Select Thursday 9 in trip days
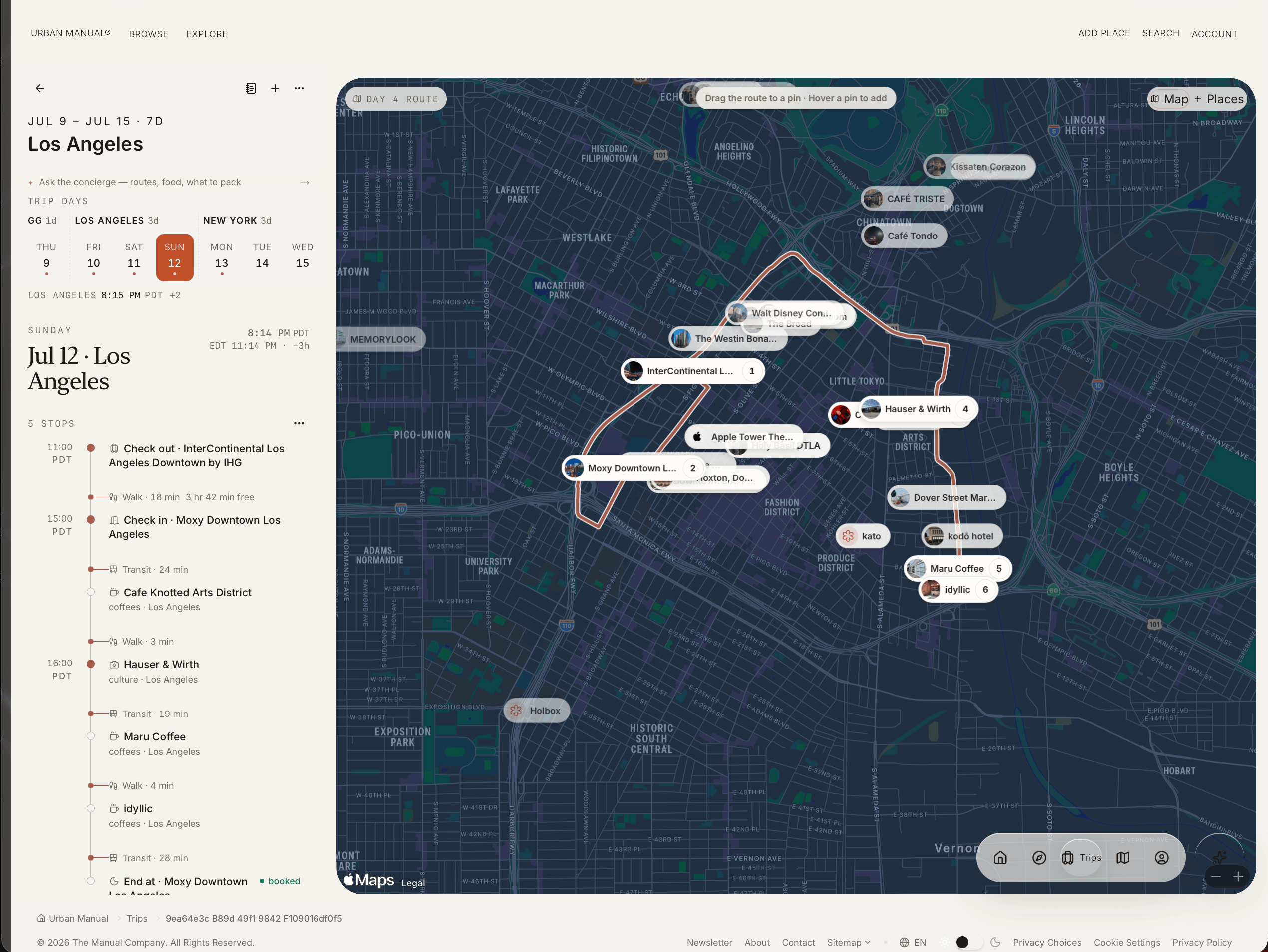The height and width of the screenshot is (952, 1268). pyautogui.click(x=46, y=257)
